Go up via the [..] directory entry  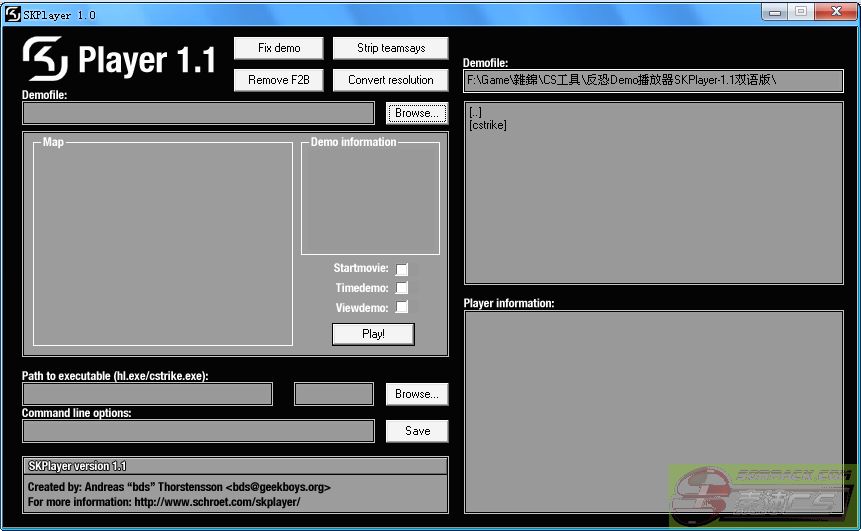(x=475, y=112)
